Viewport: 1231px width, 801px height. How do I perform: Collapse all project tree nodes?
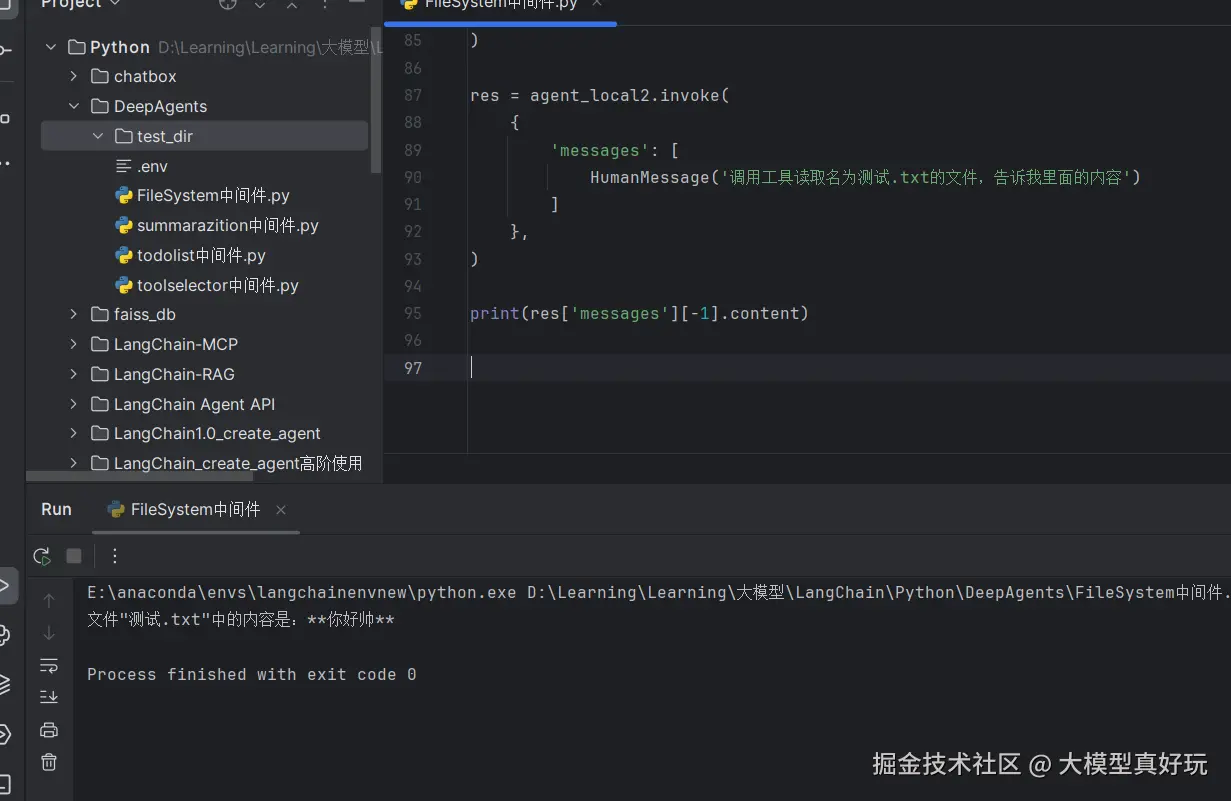[292, 4]
